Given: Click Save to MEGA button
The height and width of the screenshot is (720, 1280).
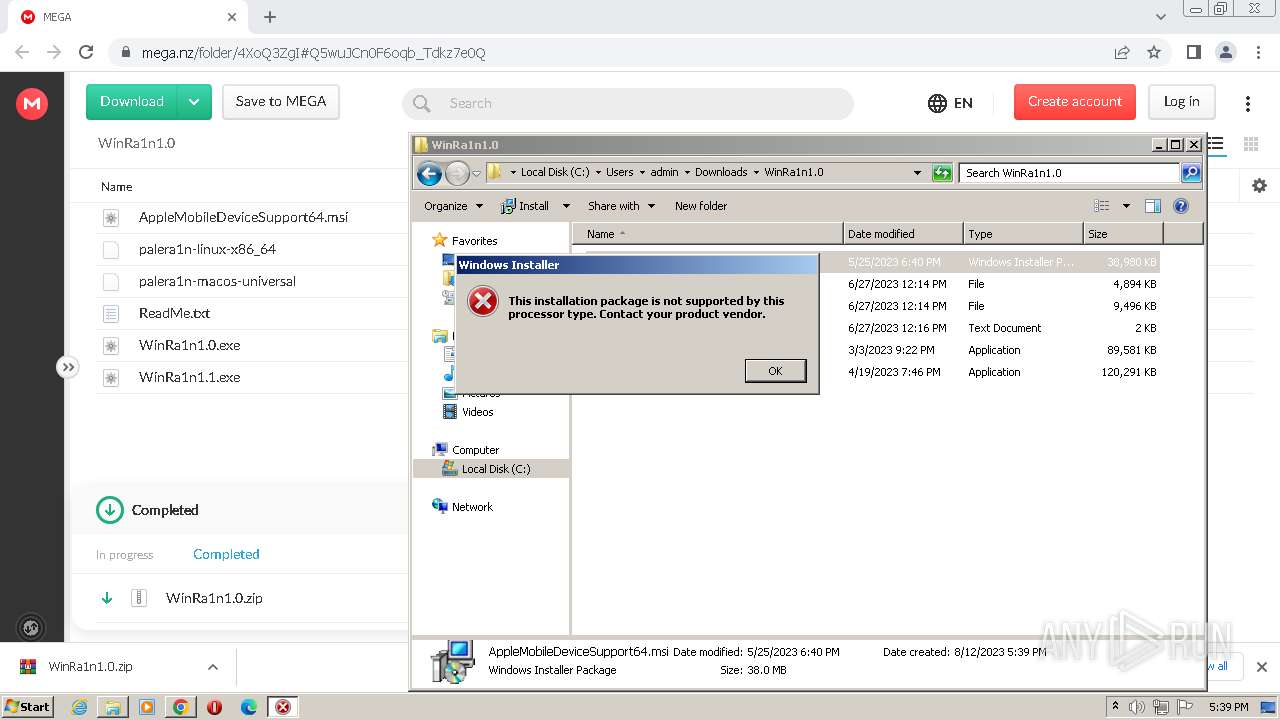Looking at the screenshot, I should [x=281, y=102].
